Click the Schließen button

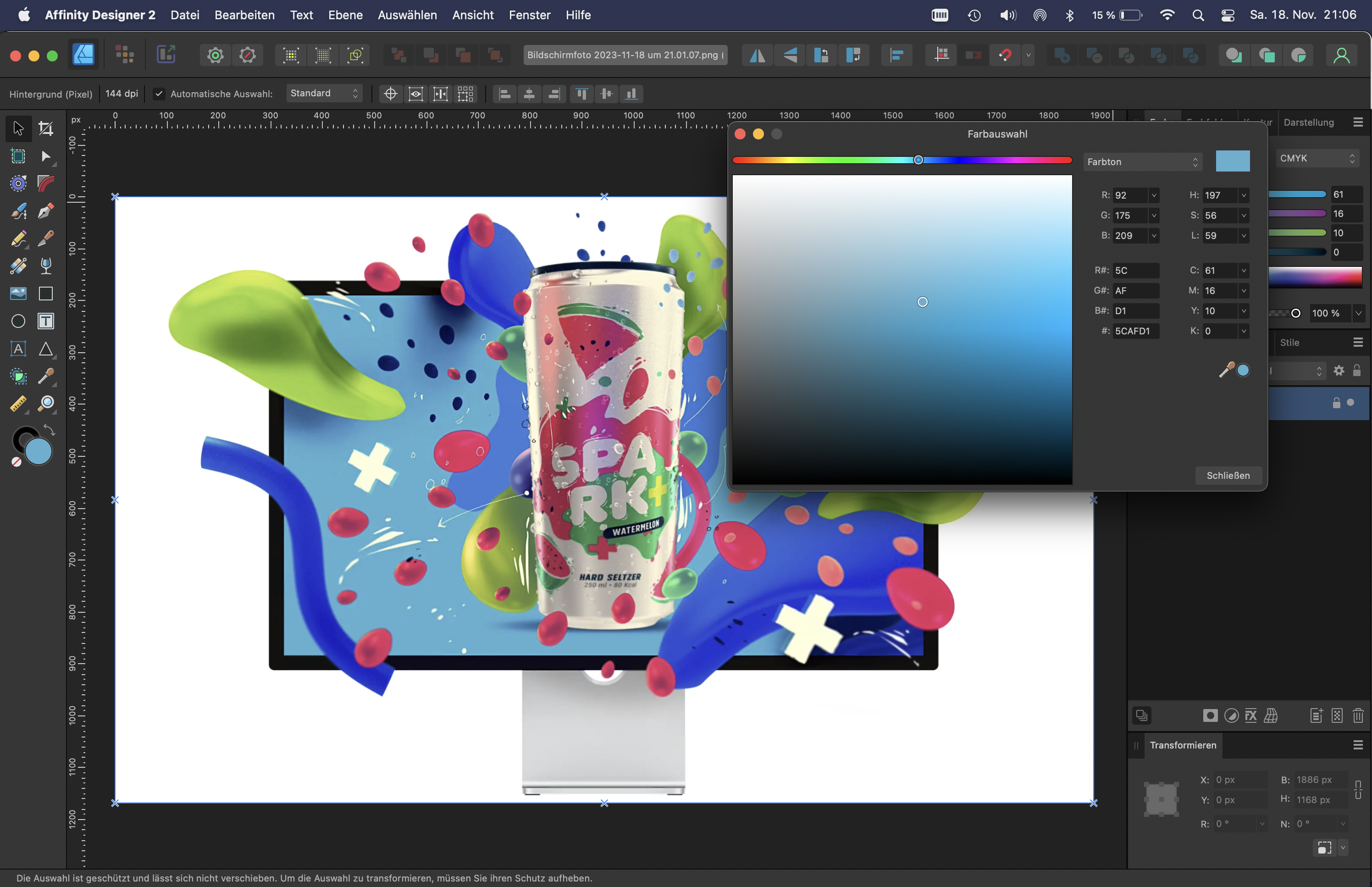(x=1228, y=475)
